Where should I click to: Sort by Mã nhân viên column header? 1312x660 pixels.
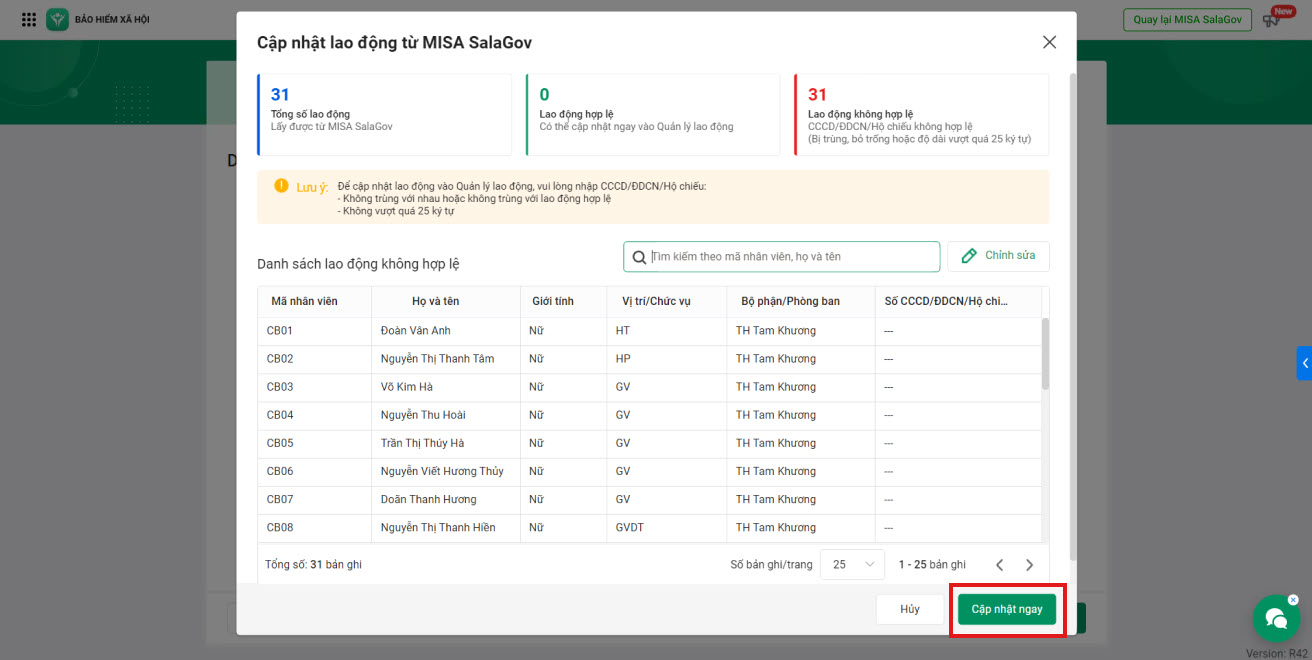[304, 301]
